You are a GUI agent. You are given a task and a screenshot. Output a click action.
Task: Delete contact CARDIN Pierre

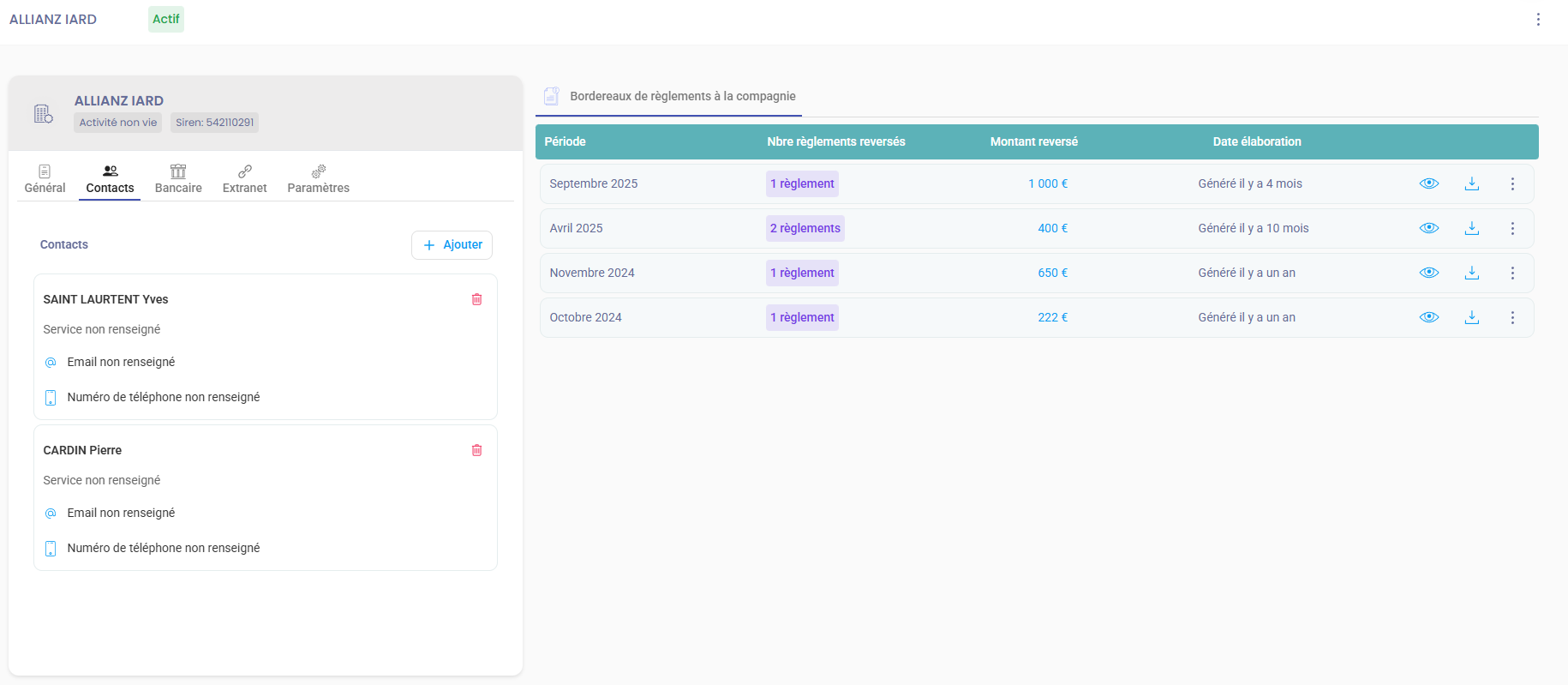[x=477, y=450]
